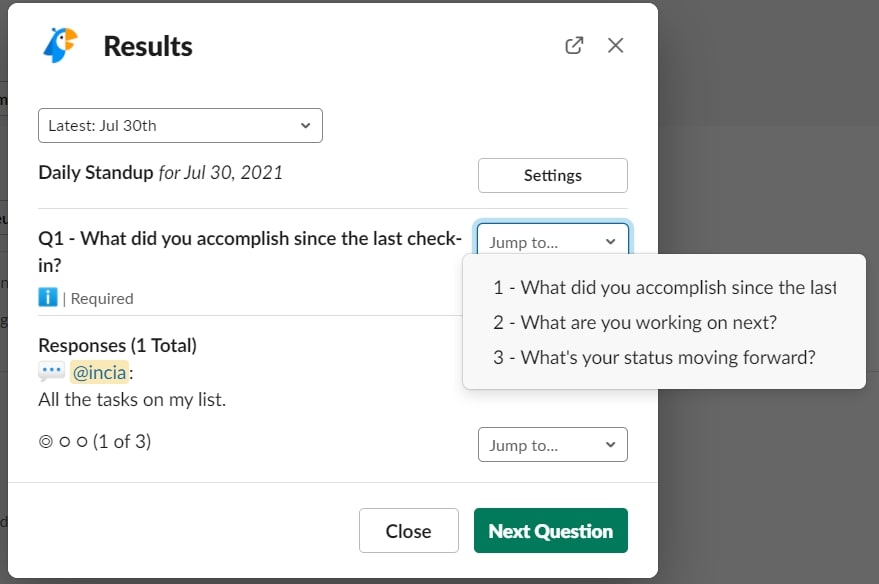Click the @incia user mention
Viewport: 879px width, 584px height.
tap(99, 373)
